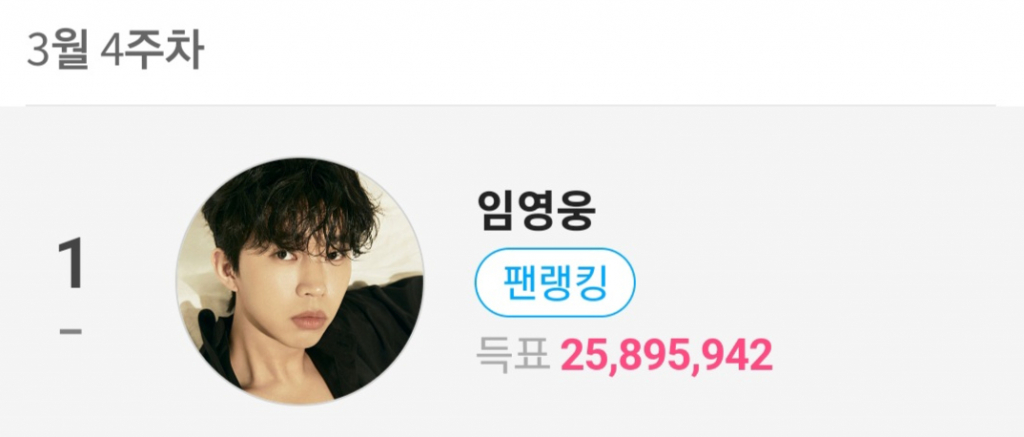Viewport: 1024px width, 437px height.
Task: Click the 팬 character in 팬랭킹 button
Action: pos(519,282)
